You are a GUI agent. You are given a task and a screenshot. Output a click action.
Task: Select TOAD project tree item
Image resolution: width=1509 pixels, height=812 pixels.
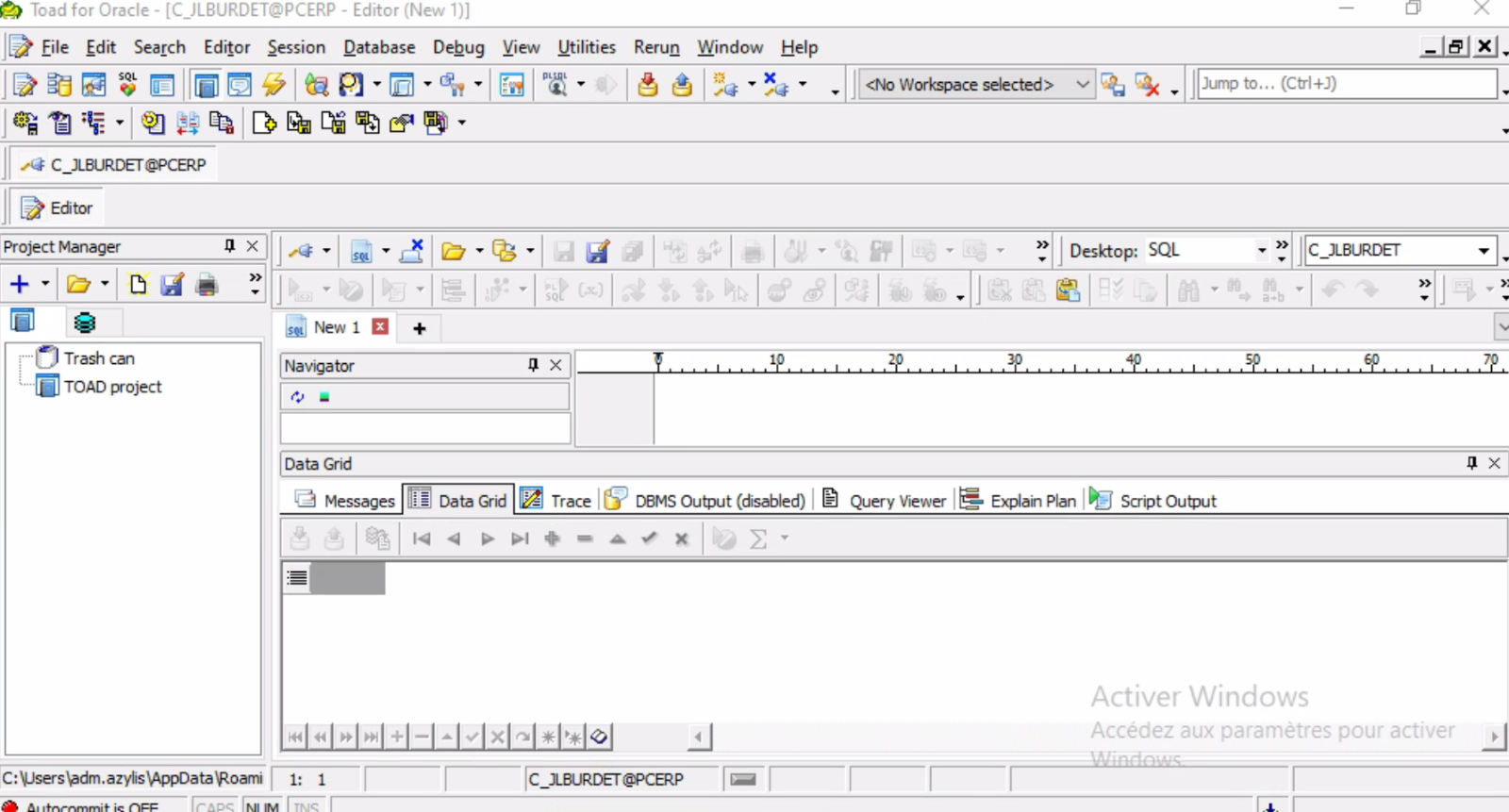[112, 387]
